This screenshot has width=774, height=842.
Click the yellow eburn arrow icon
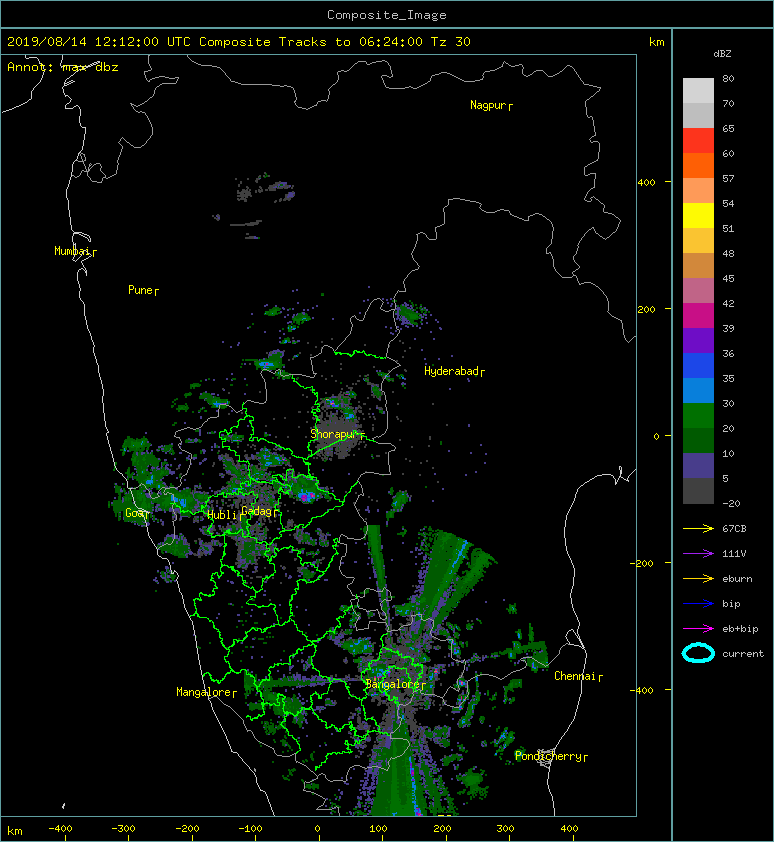pos(698,579)
